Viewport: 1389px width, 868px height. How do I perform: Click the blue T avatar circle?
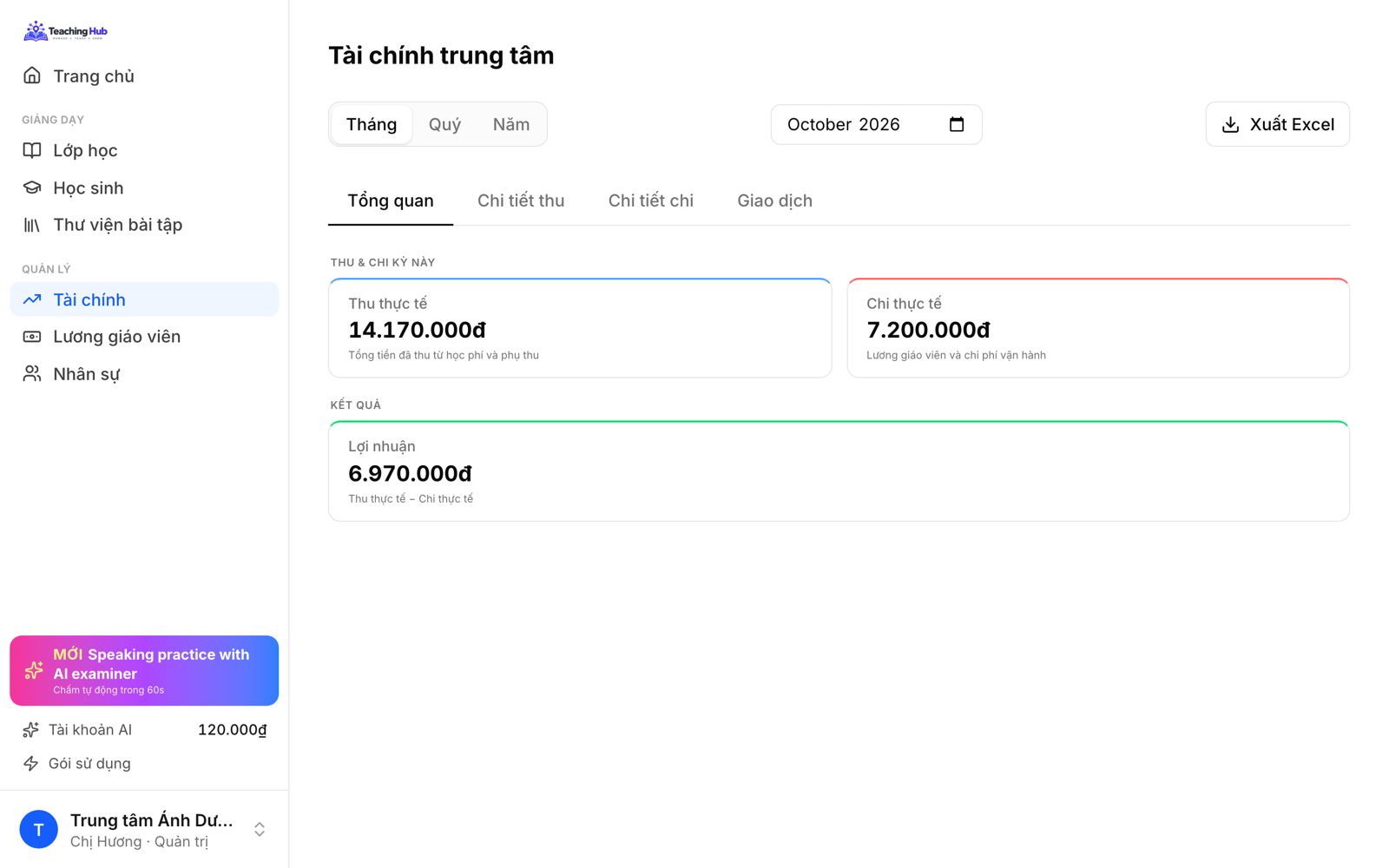pos(39,830)
